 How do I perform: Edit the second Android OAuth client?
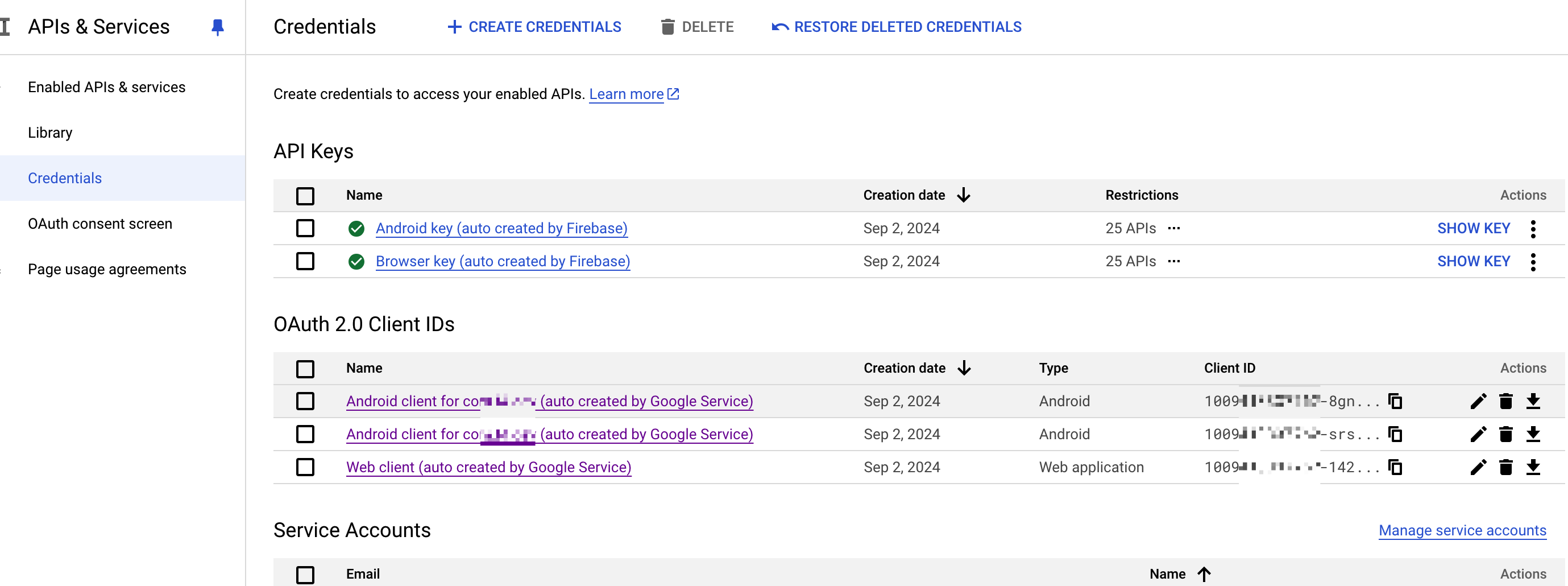(x=1478, y=434)
